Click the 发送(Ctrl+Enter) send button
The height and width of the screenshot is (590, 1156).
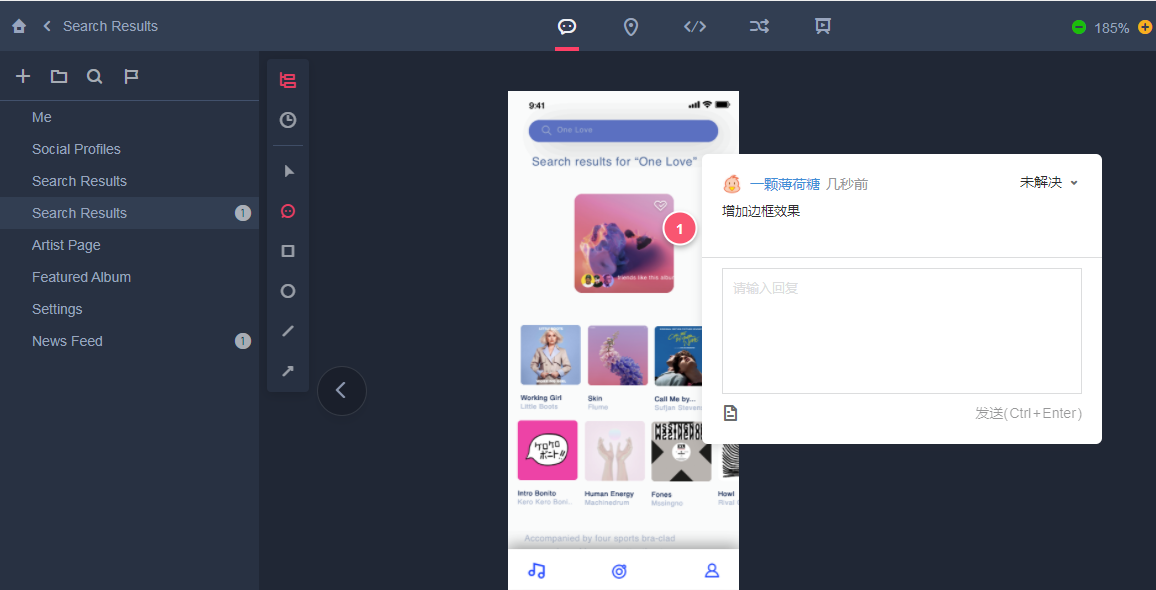1028,414
